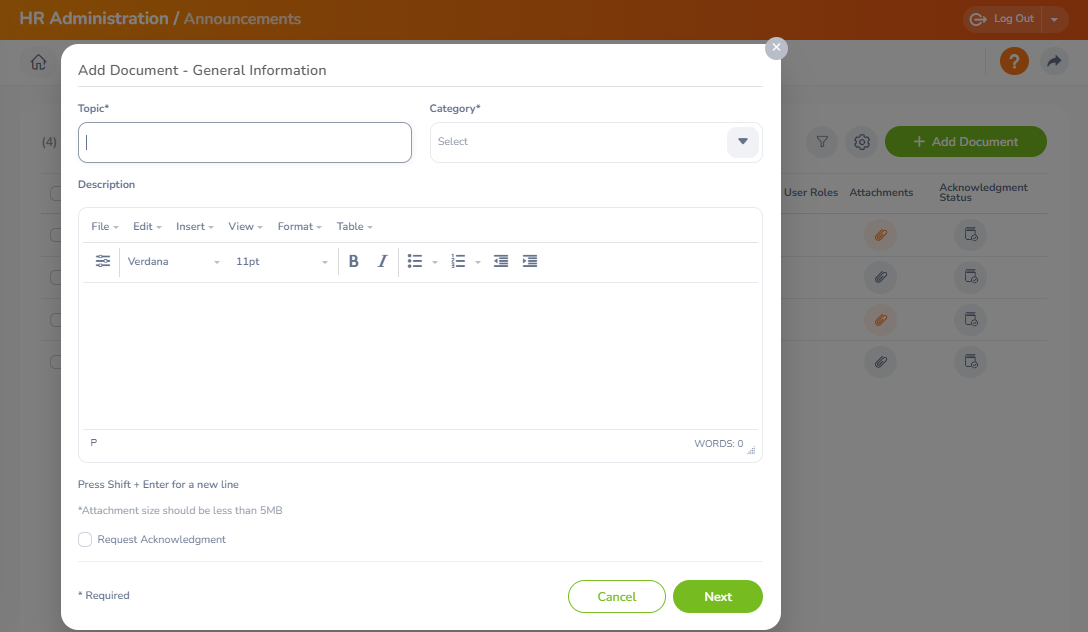Toggle bold formatting in the editor
1088x632 pixels.
click(353, 261)
